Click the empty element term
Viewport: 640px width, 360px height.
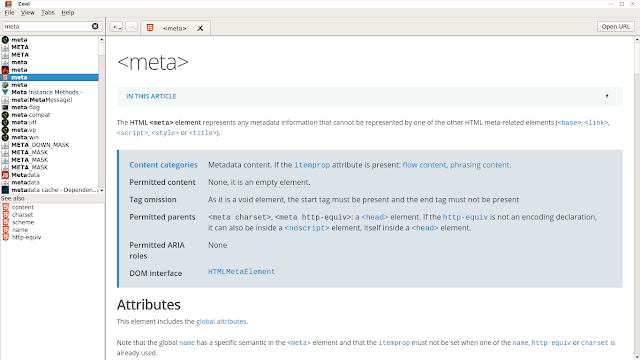point(282,182)
